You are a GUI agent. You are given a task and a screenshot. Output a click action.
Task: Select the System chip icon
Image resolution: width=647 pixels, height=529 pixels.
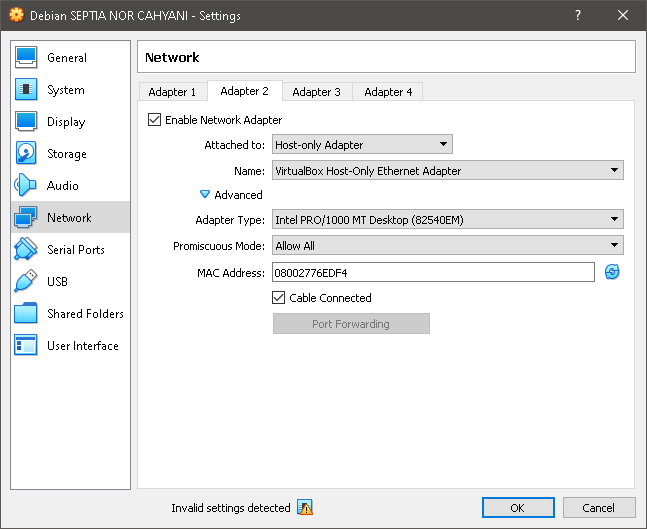point(26,89)
